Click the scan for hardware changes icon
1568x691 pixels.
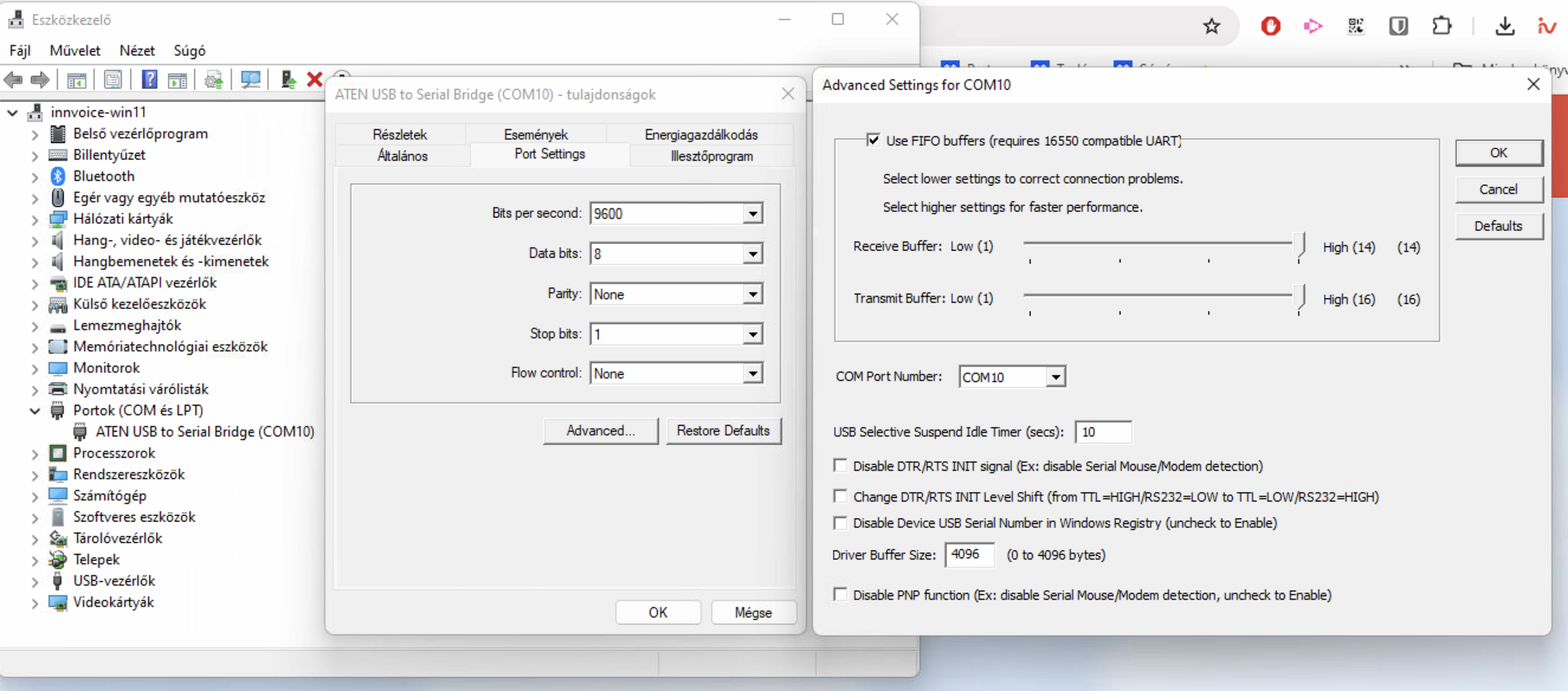point(250,79)
